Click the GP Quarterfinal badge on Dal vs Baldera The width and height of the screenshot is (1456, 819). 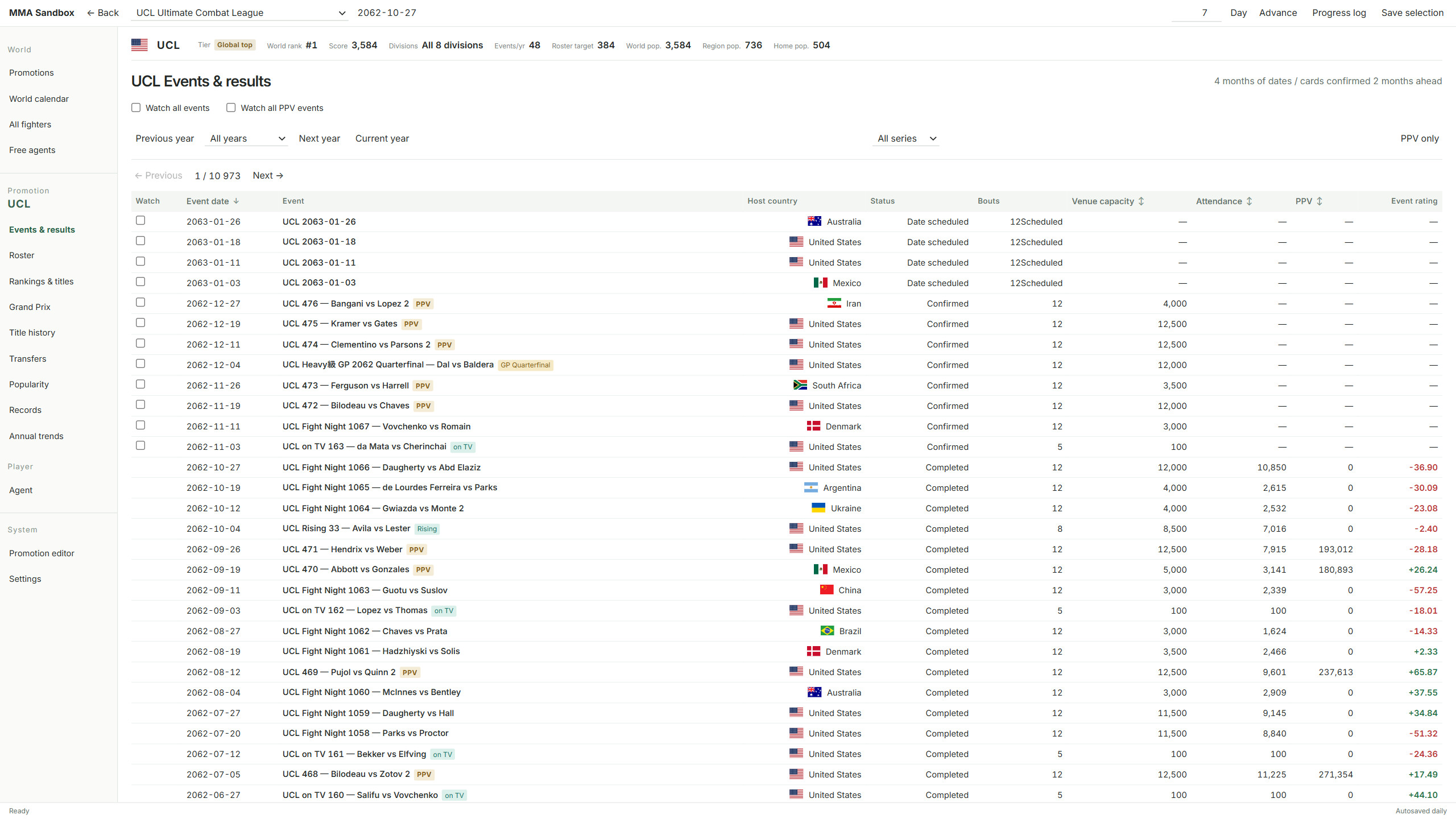pos(526,365)
